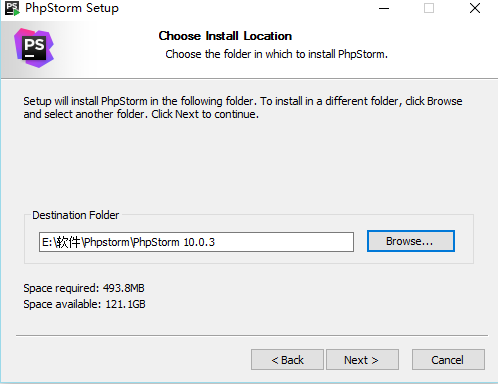
Task: Click the PhpStorm title bar icon
Action: pyautogui.click(x=12, y=8)
